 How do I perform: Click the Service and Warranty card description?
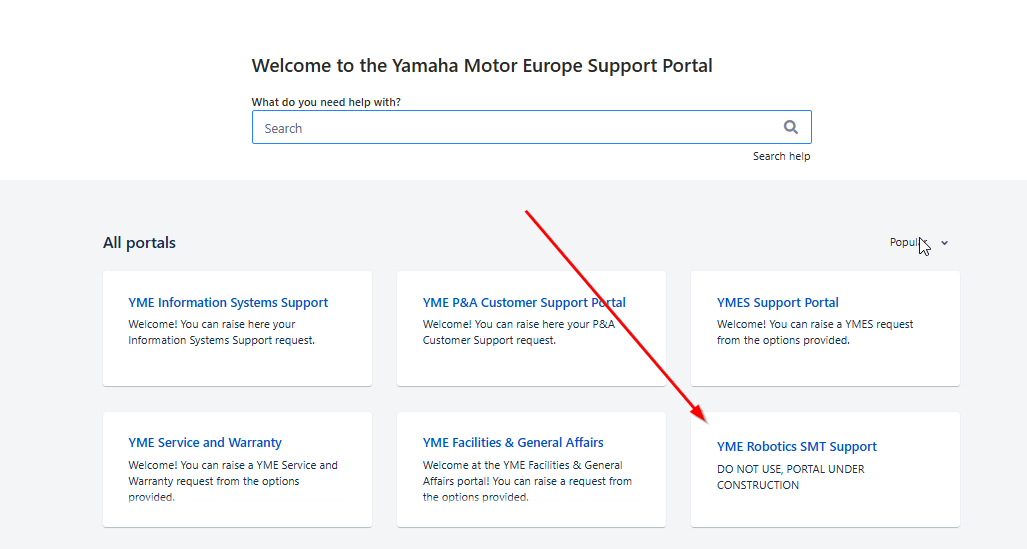pyautogui.click(x=233, y=481)
